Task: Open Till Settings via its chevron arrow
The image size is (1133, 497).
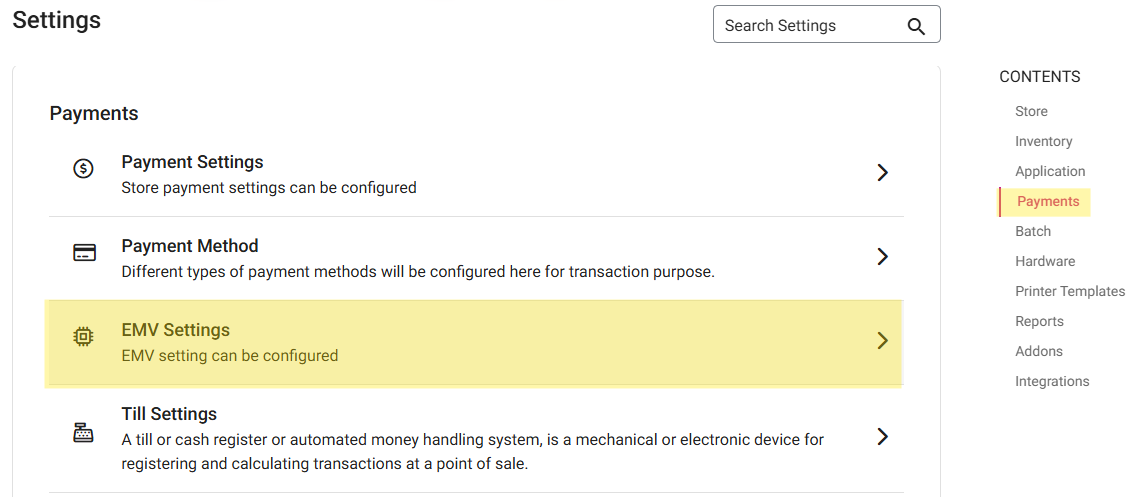Action: click(882, 437)
